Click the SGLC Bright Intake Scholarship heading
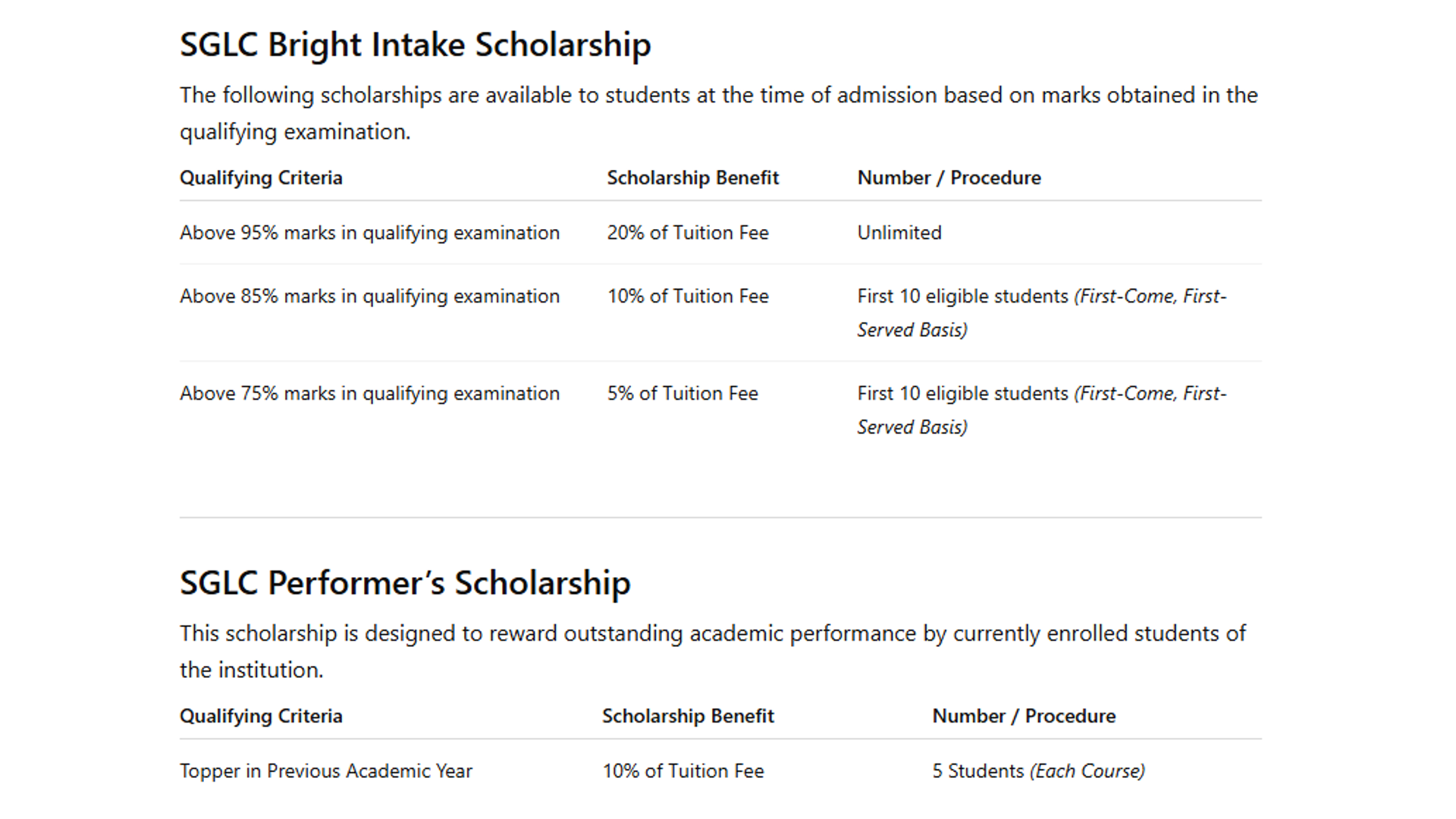1456x819 pixels. pos(415,45)
